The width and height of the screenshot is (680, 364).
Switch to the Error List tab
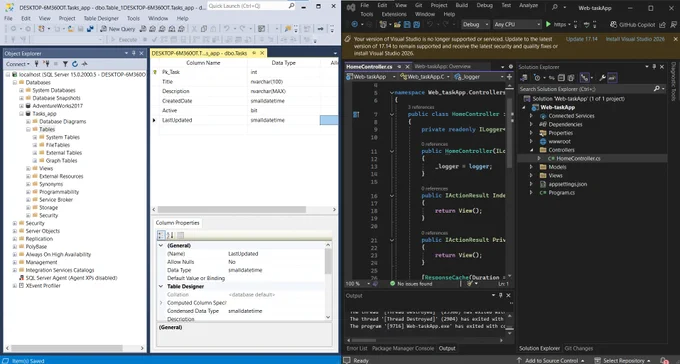[356, 348]
